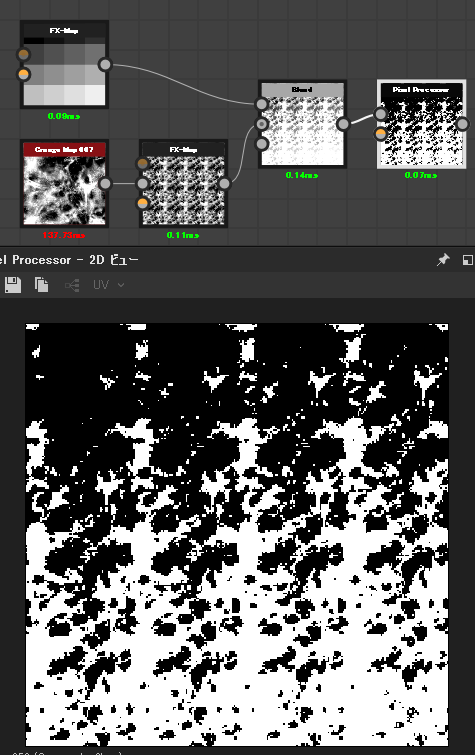
Task: Click the dark orange top pin of lower FX-Map
Action: (143, 164)
